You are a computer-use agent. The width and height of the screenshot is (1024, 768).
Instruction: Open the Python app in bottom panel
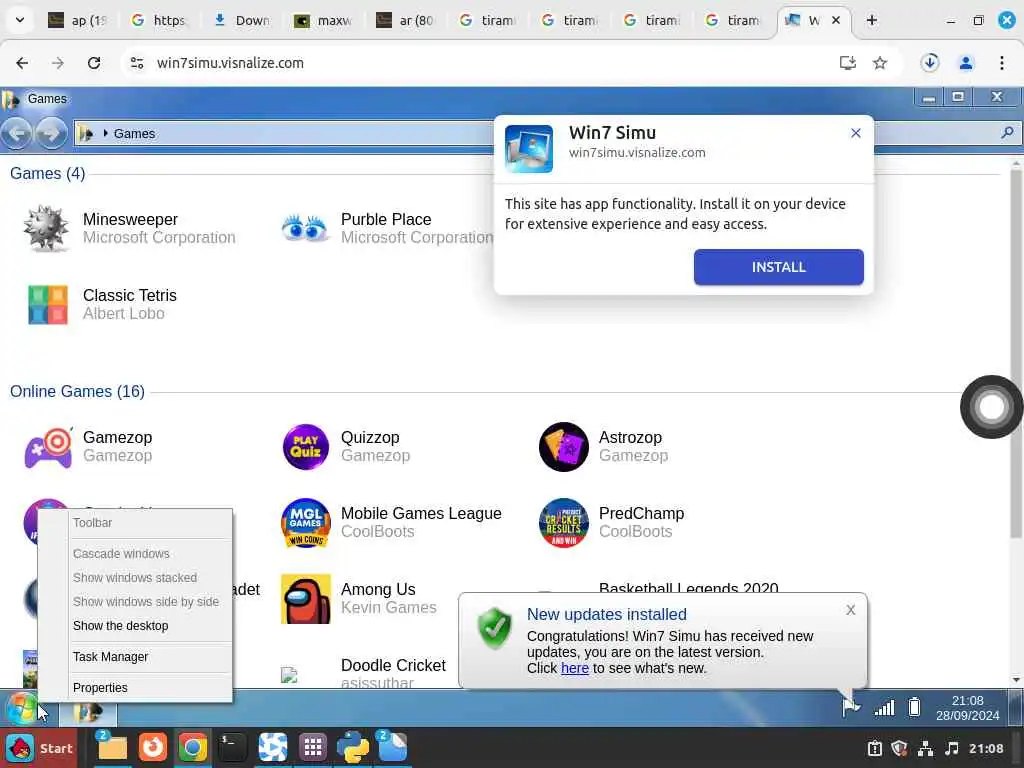353,748
